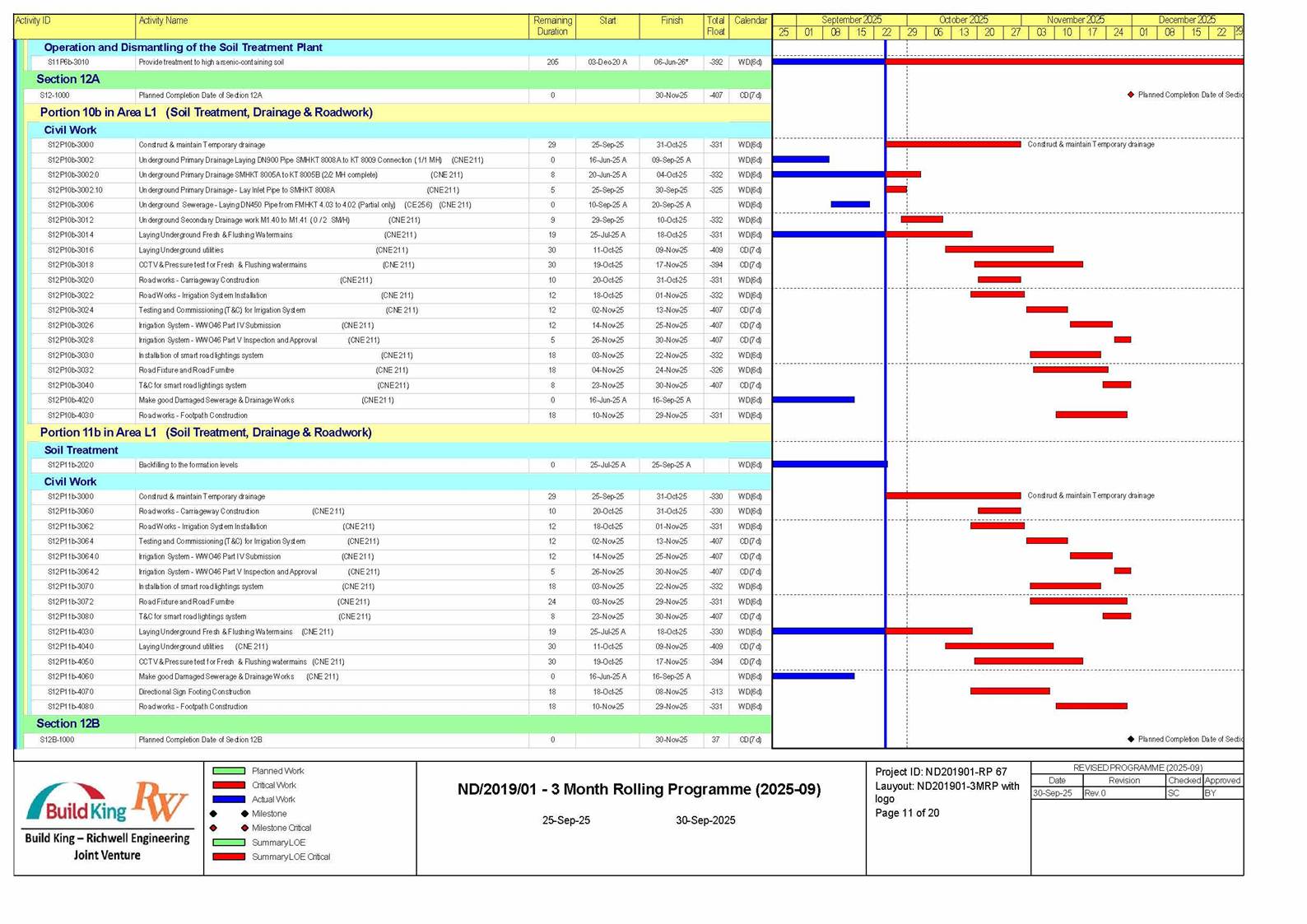Viewport: 1307px width, 924px height.
Task: Select the October 2025 timescale header
Action: (x=963, y=20)
